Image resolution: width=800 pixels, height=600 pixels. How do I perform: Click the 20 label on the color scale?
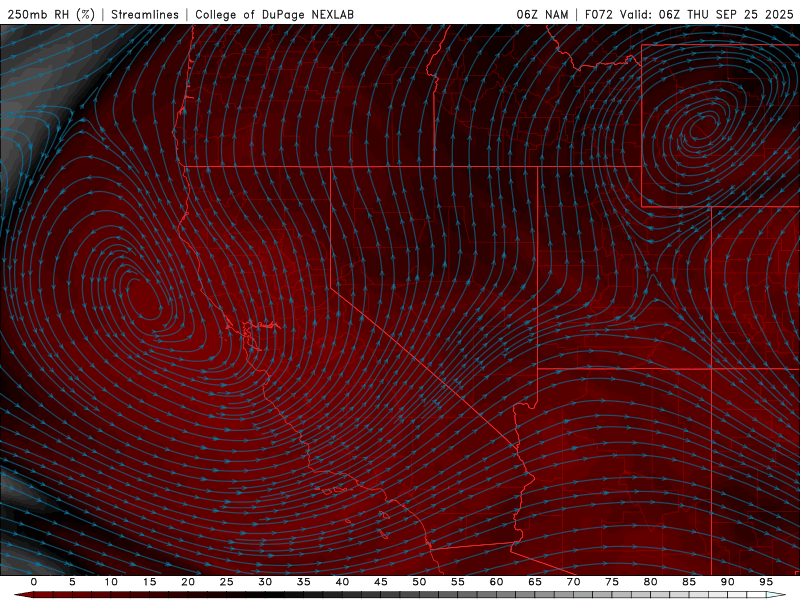pyautogui.click(x=188, y=582)
